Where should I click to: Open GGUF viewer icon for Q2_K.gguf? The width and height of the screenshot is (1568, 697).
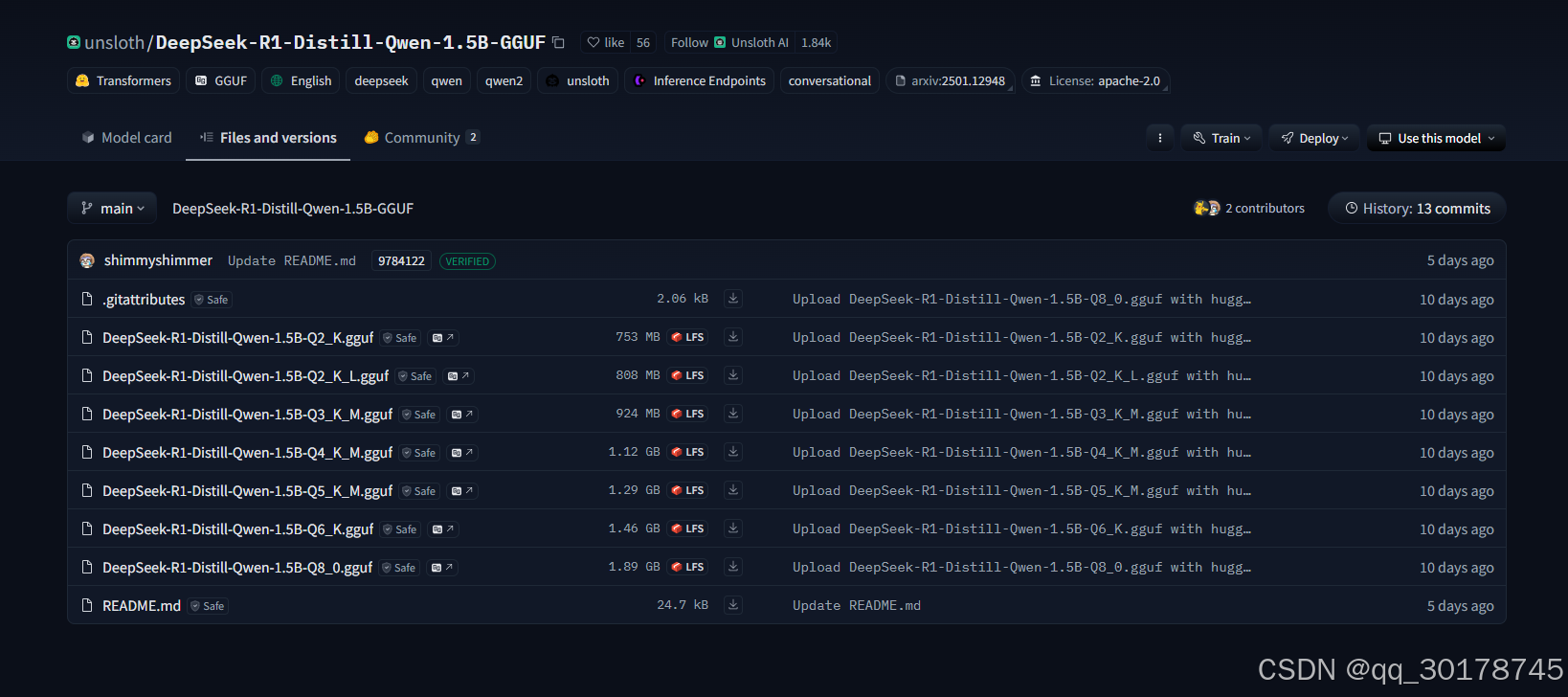click(443, 338)
